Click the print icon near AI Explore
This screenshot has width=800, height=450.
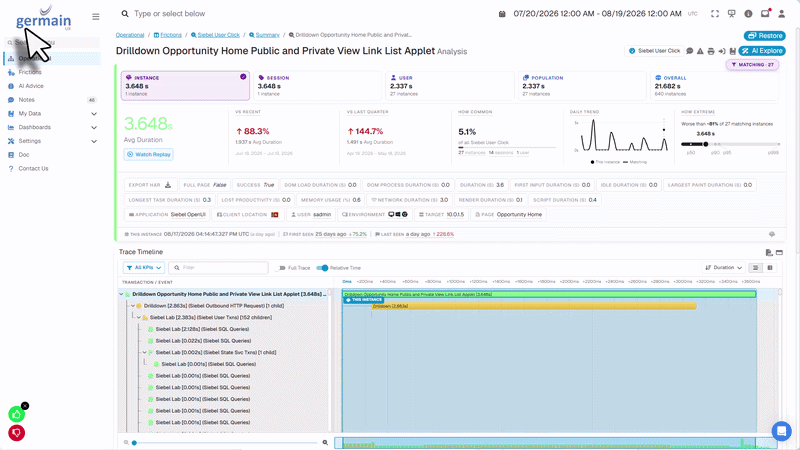711,51
